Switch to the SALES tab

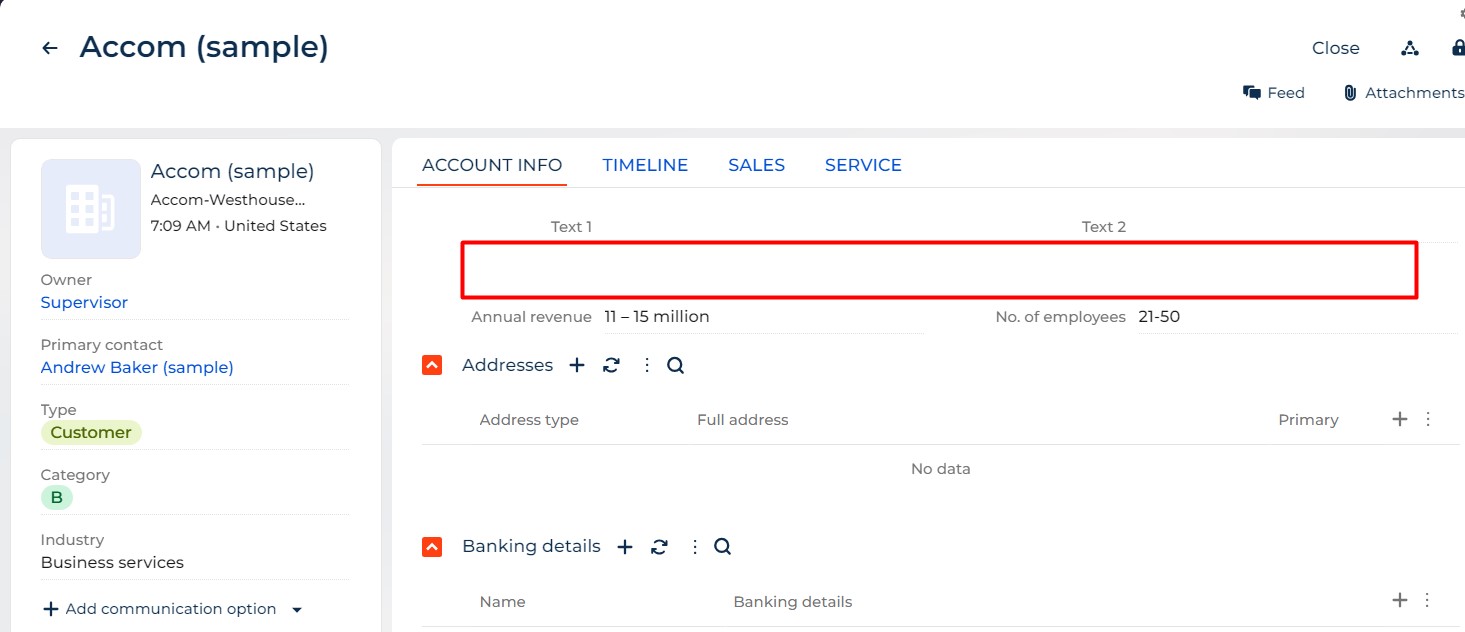click(756, 165)
